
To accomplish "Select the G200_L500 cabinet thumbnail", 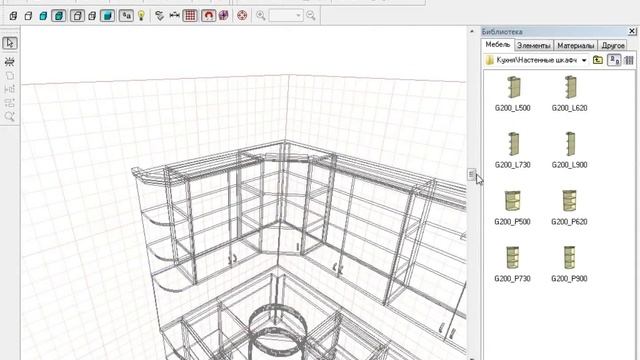I will click(513, 87).
